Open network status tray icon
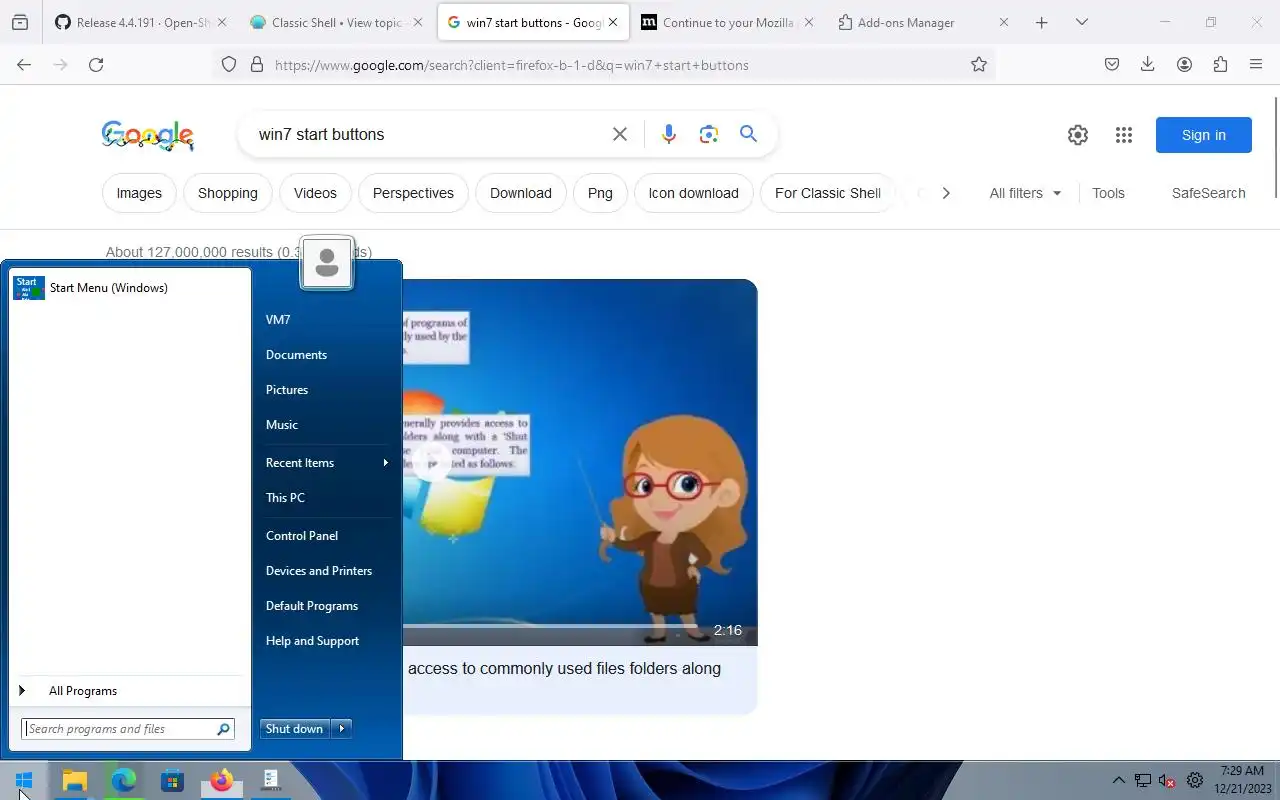The width and height of the screenshot is (1280, 800). [x=1143, y=781]
